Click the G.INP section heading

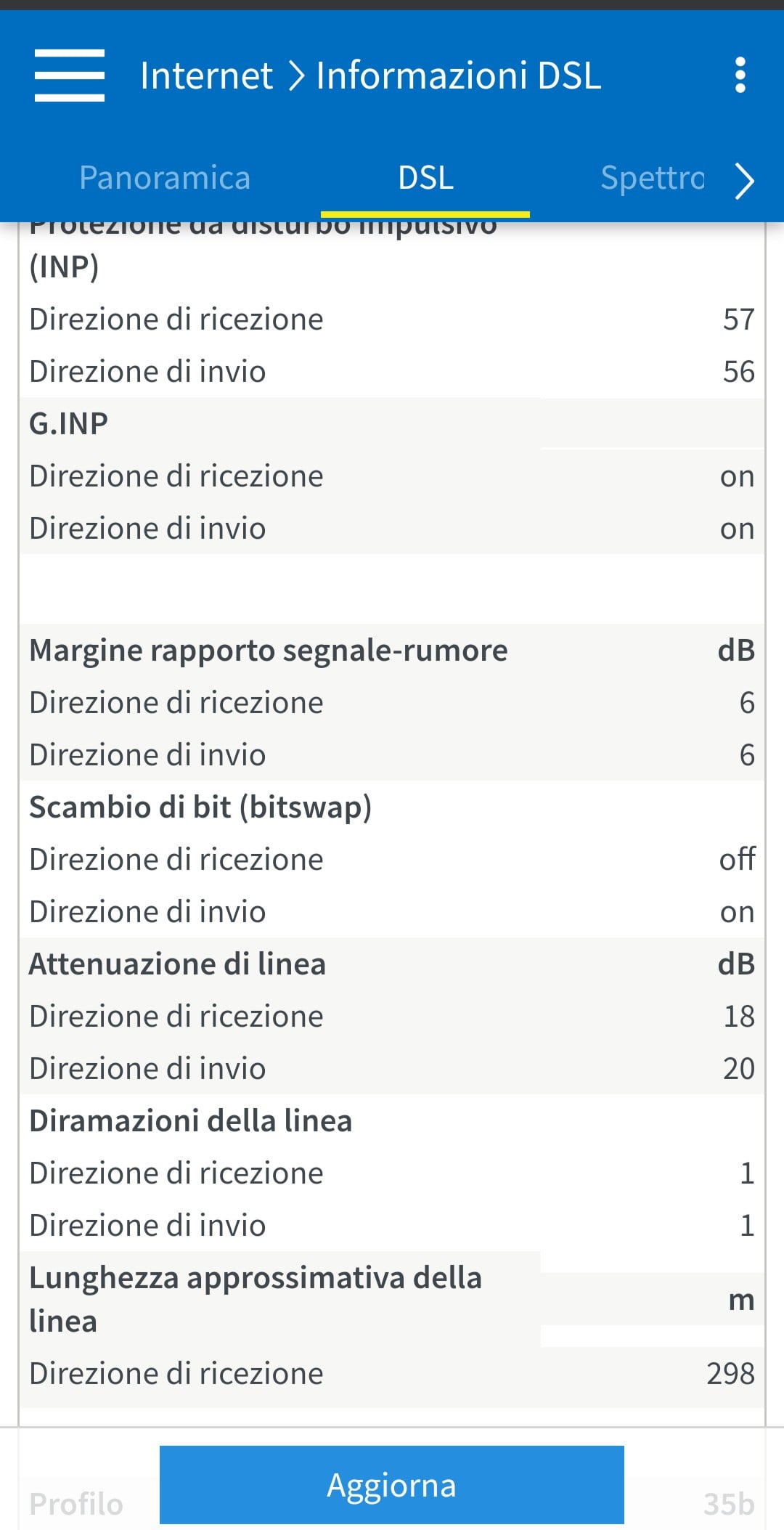(x=69, y=423)
